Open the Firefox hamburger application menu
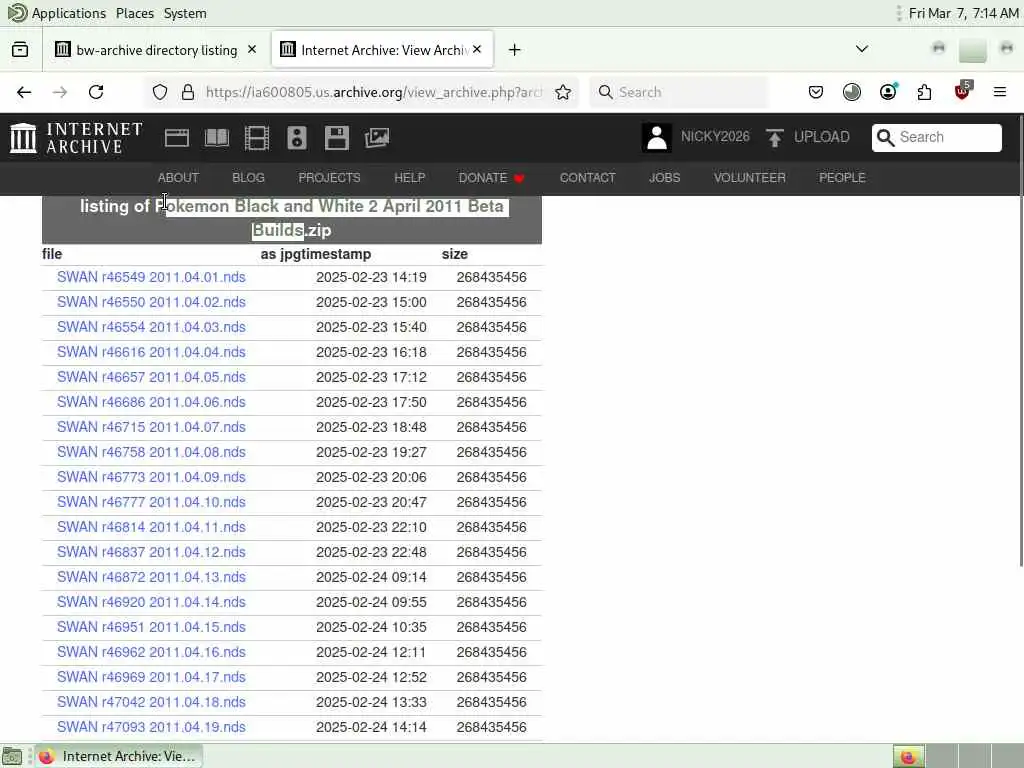The height and width of the screenshot is (768, 1024). click(x=1000, y=92)
